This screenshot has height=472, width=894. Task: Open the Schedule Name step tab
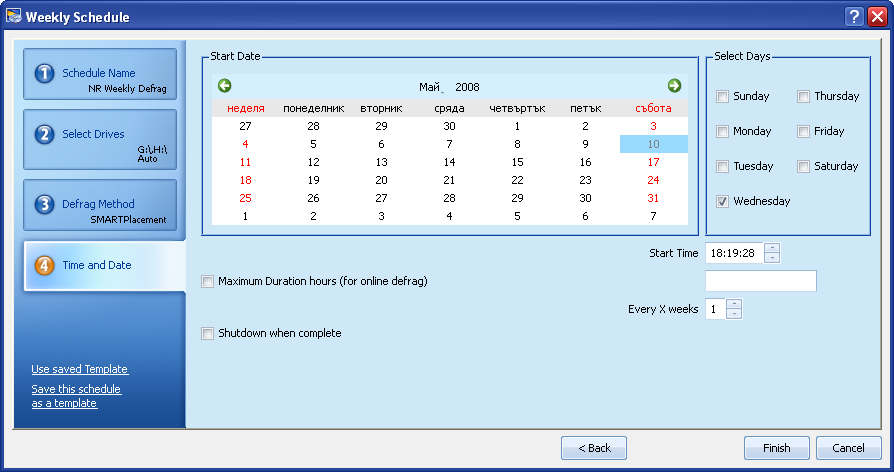click(100, 74)
